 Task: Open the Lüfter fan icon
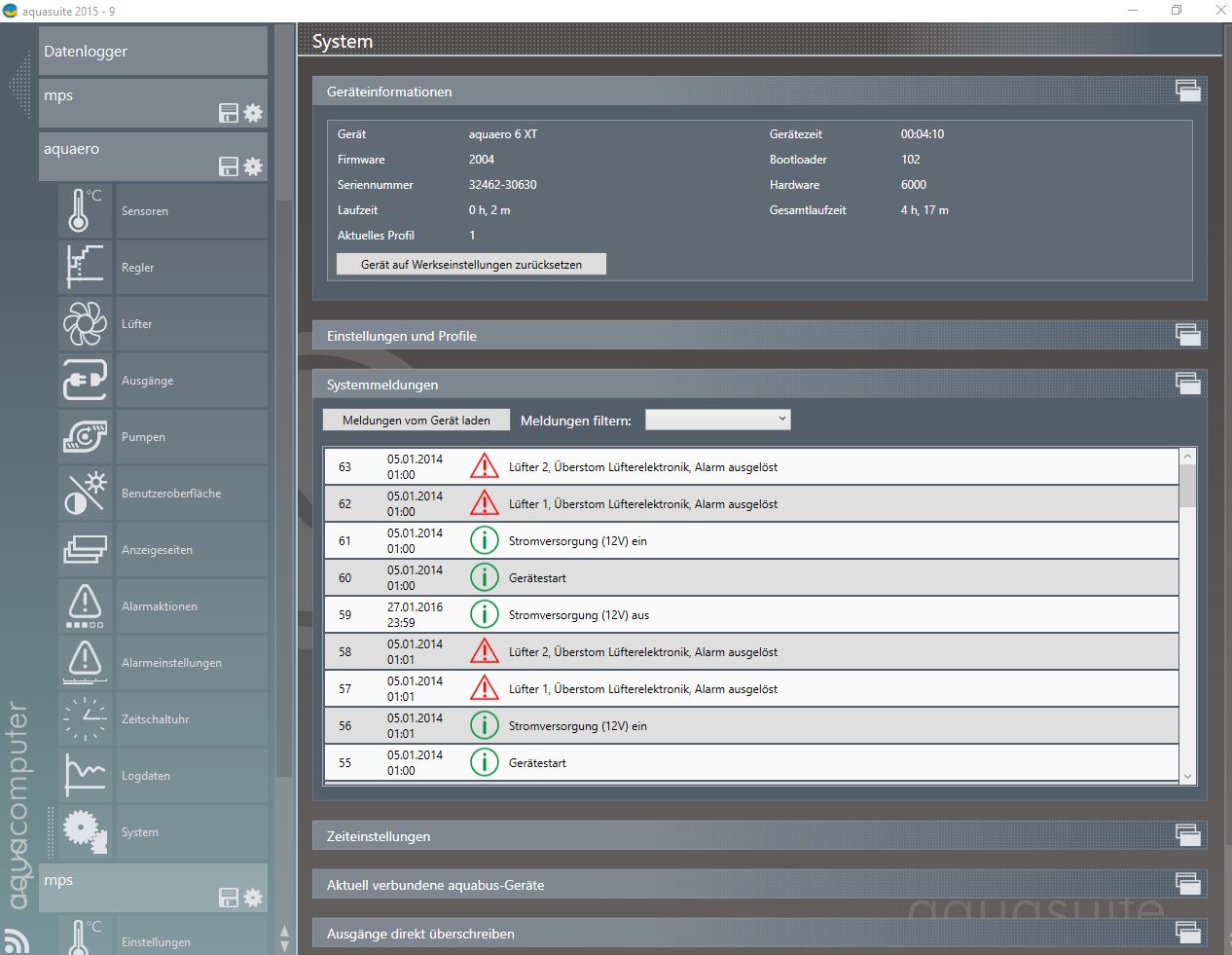pos(85,323)
